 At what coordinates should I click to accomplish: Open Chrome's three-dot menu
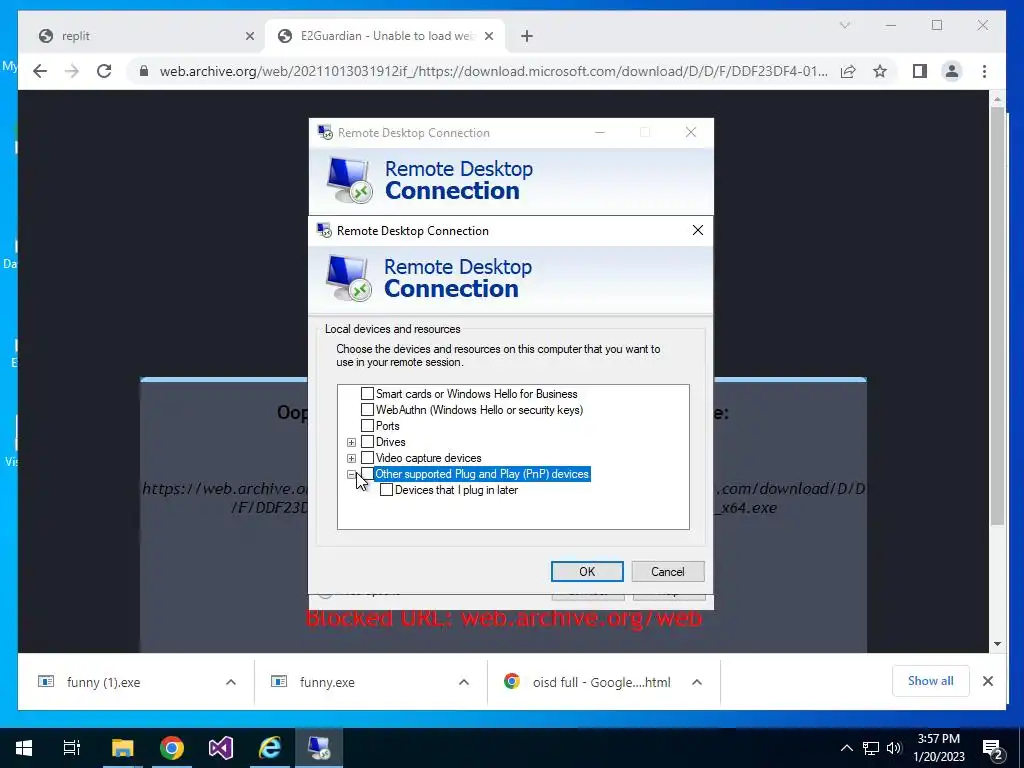(984, 71)
